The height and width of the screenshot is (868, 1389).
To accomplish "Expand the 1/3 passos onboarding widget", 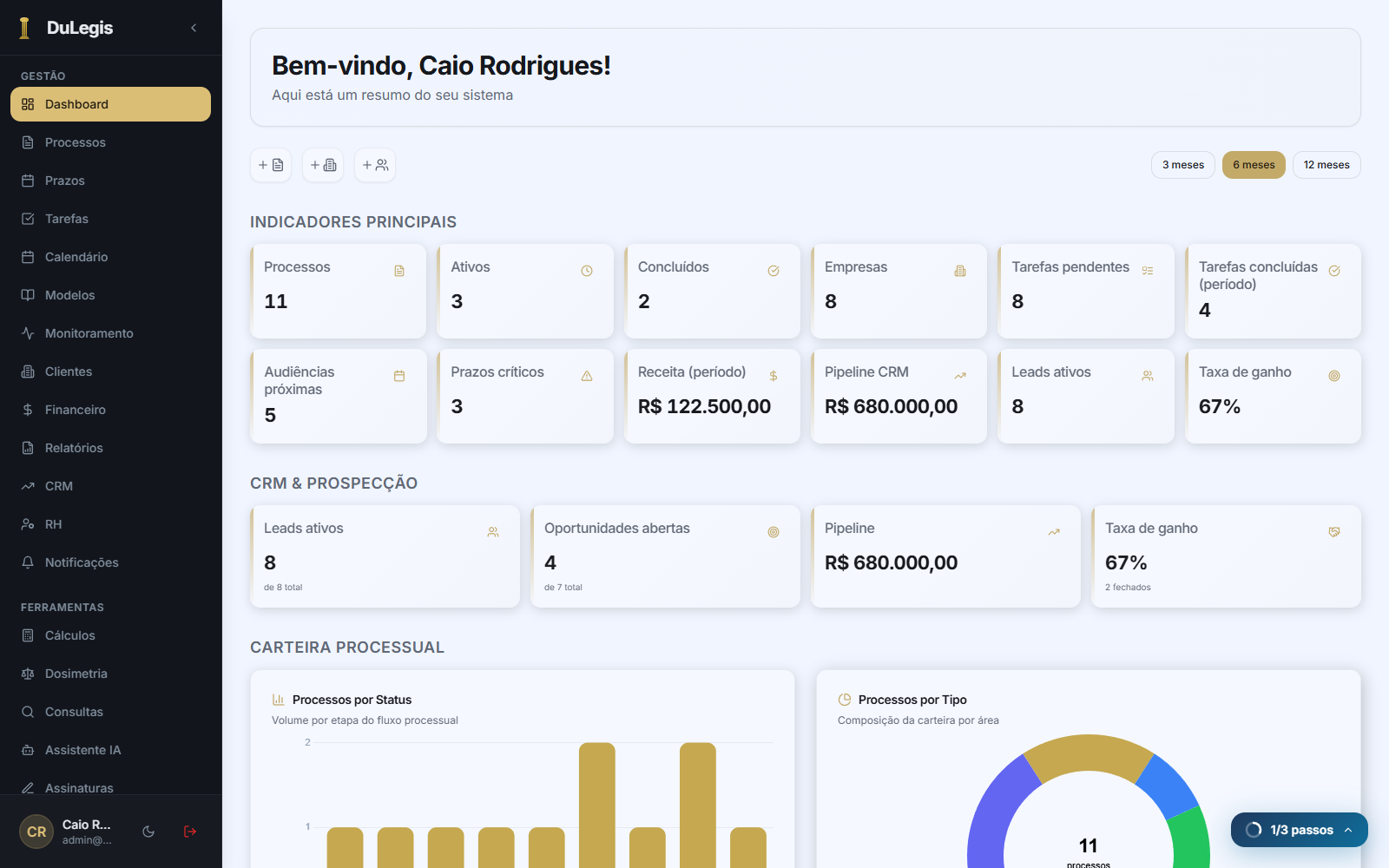I will [x=1300, y=830].
